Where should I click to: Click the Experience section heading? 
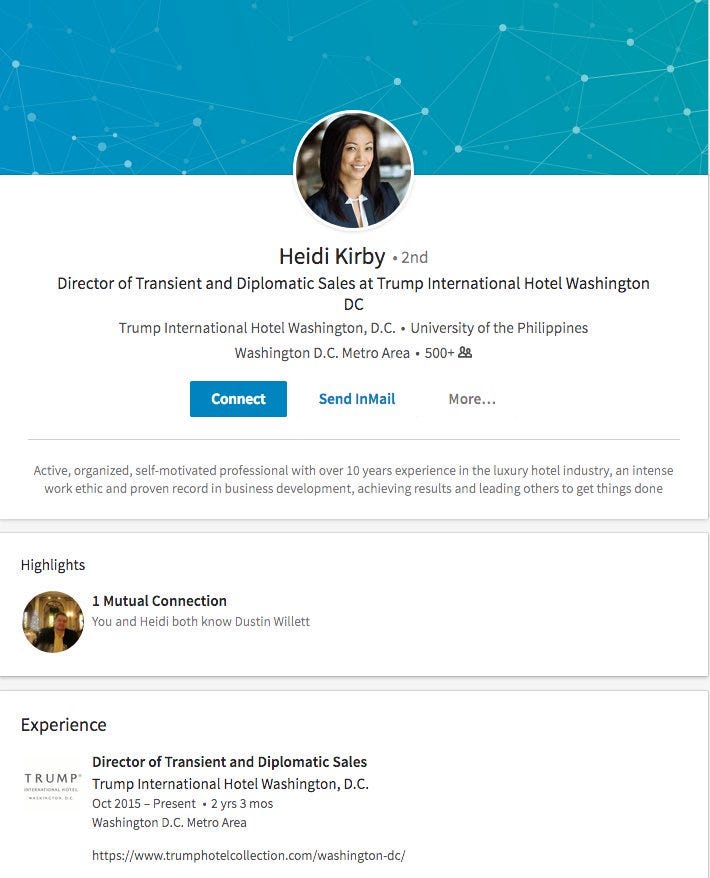63,725
